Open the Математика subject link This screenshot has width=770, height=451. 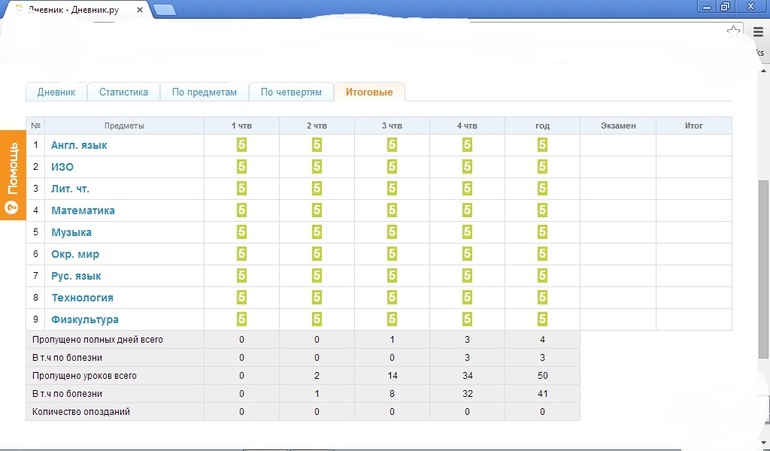[x=83, y=211]
